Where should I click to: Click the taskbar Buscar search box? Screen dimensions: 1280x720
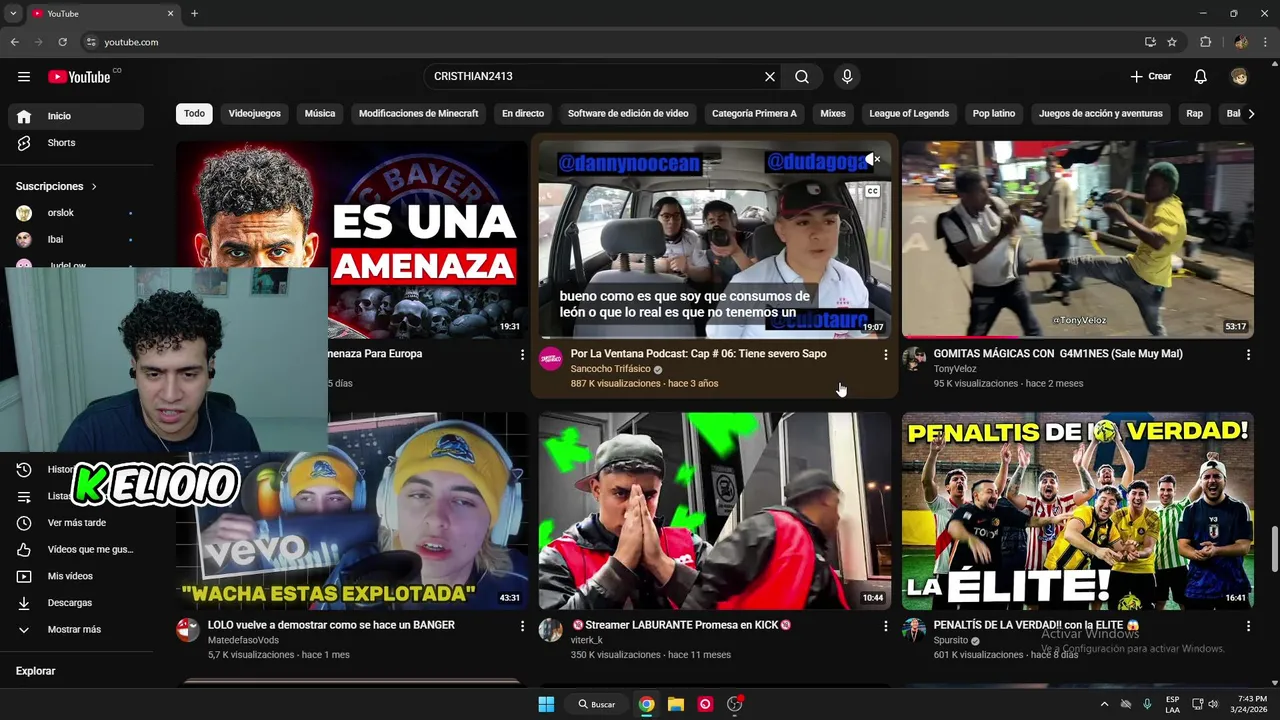(597, 704)
